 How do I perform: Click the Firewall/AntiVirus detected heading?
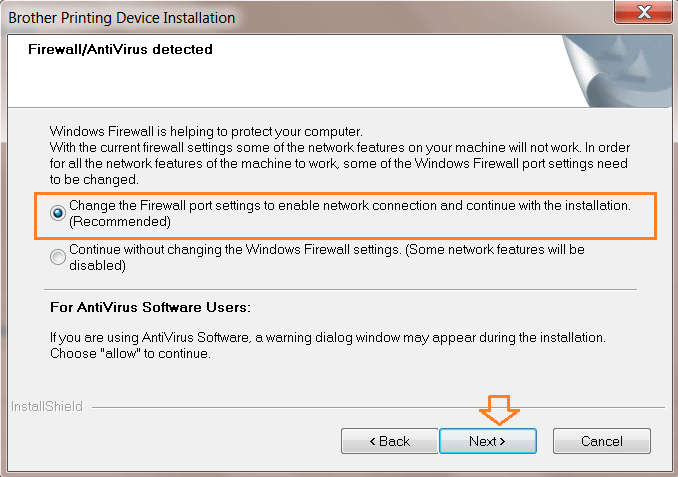[x=120, y=49]
